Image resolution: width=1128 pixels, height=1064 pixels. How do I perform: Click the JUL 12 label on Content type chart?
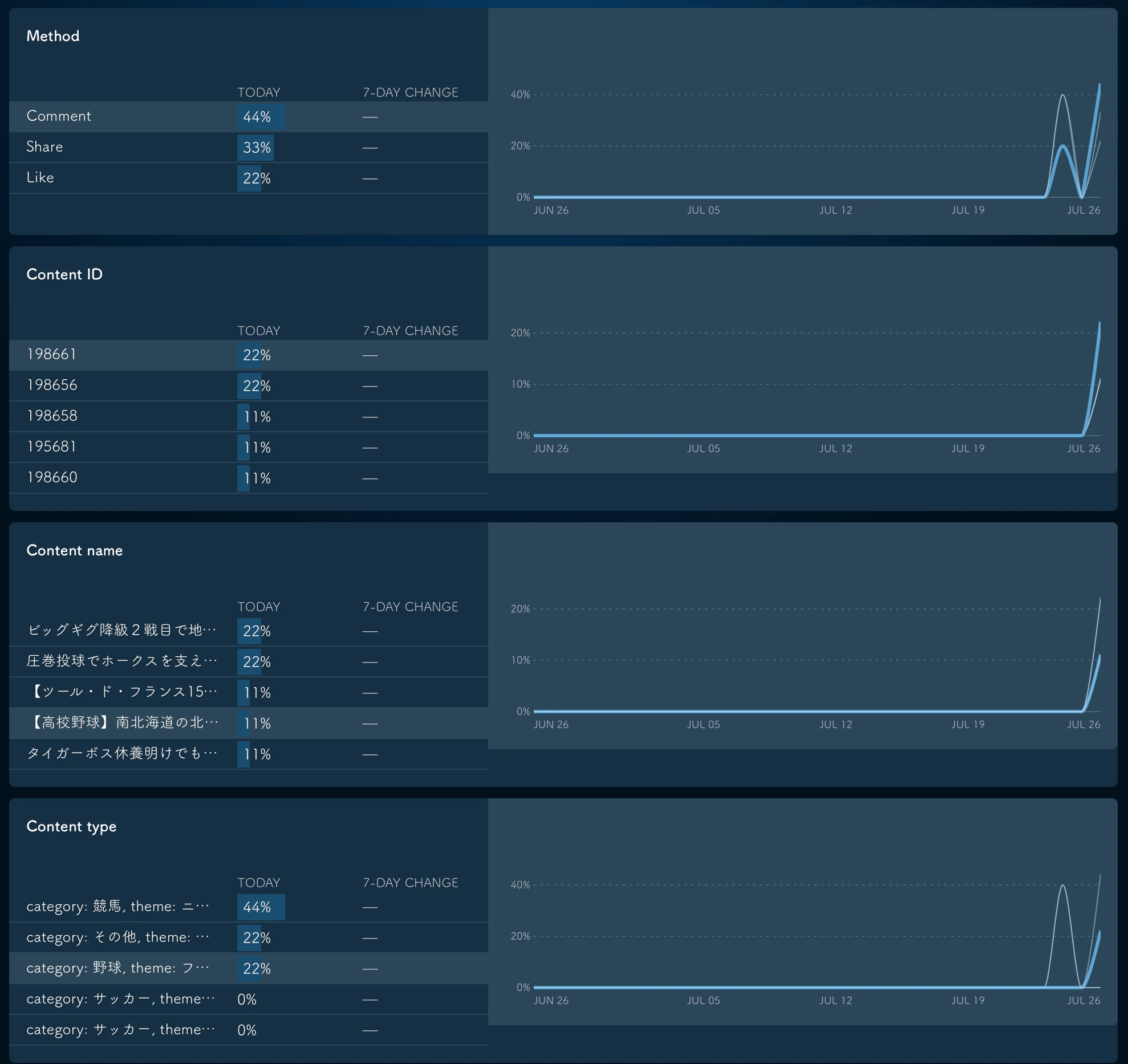click(x=835, y=1001)
